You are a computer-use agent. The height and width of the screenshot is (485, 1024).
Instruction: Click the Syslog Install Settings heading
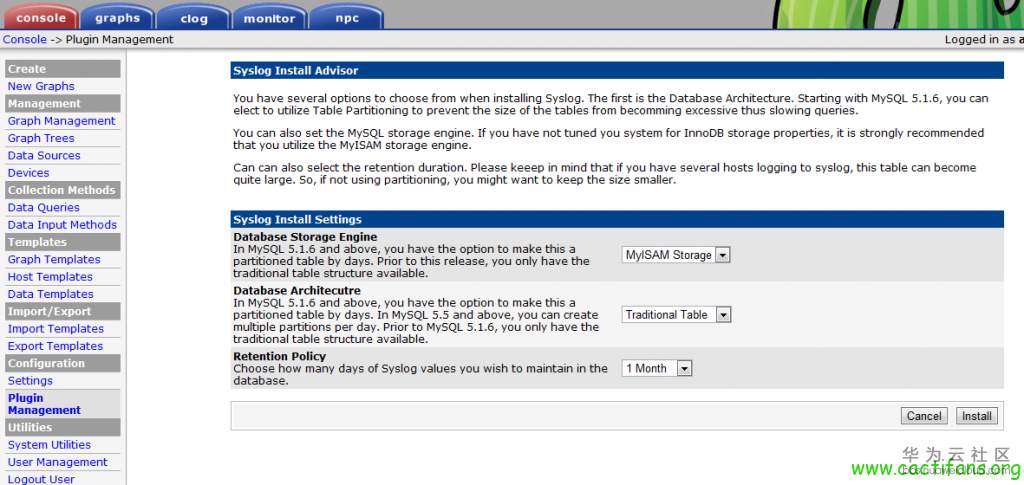[297, 219]
